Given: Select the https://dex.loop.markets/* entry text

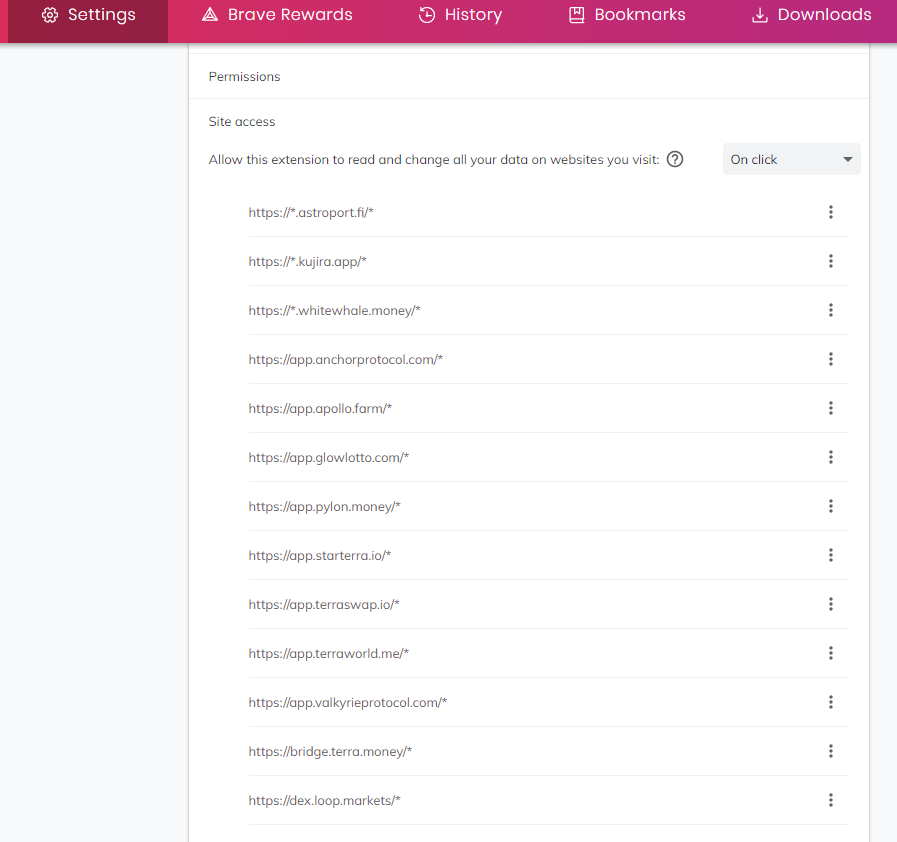Looking at the screenshot, I should [x=324, y=801].
